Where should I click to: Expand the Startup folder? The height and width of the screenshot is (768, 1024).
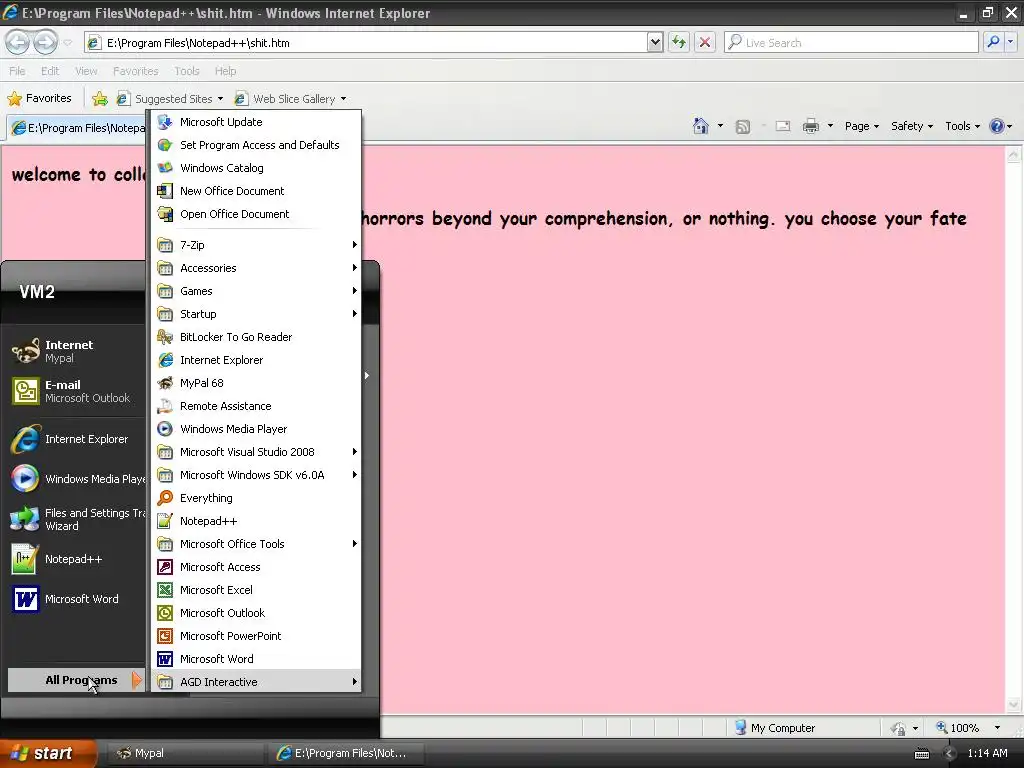tap(256, 313)
